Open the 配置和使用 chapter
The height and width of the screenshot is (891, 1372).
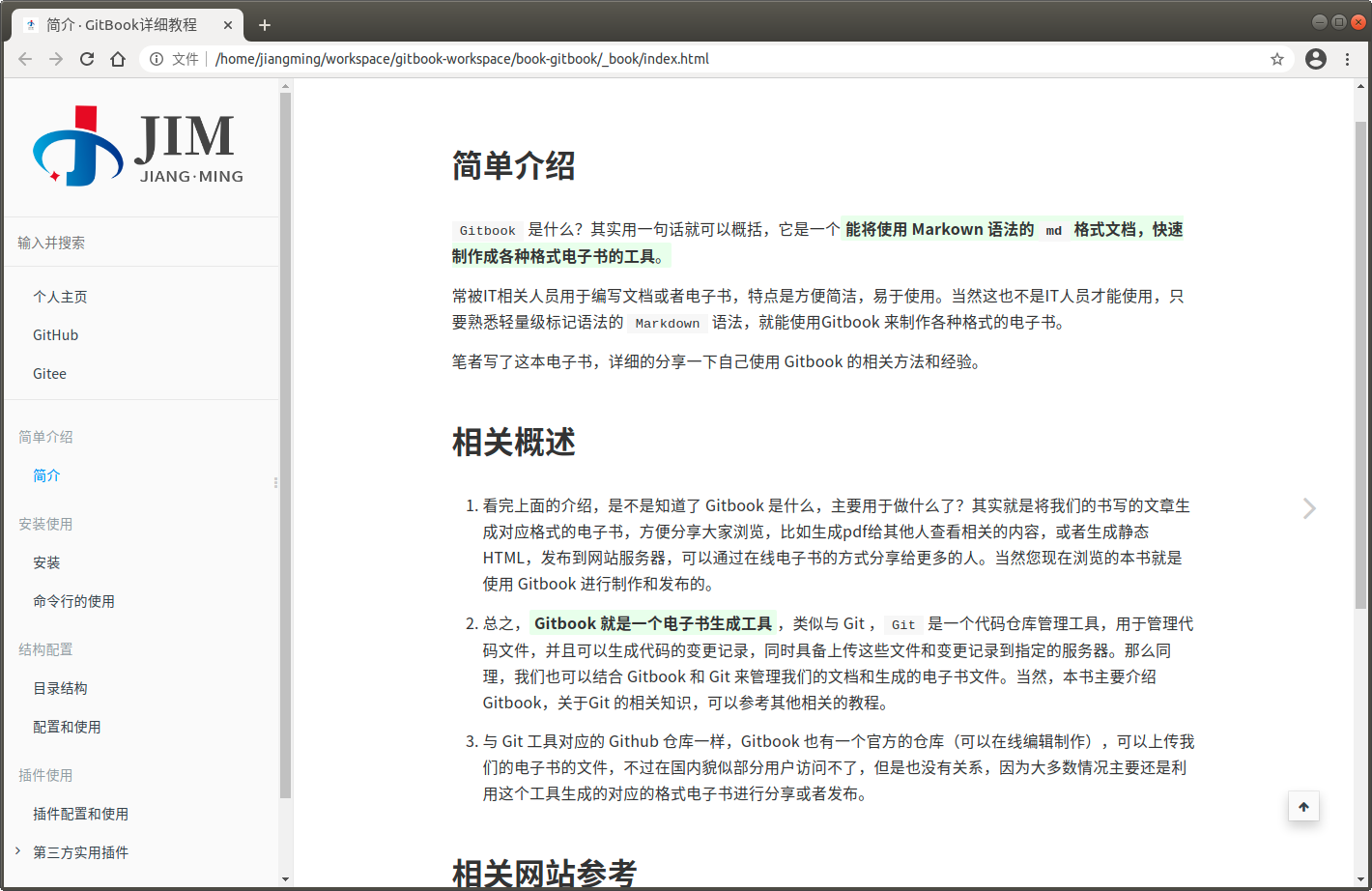pos(67,727)
